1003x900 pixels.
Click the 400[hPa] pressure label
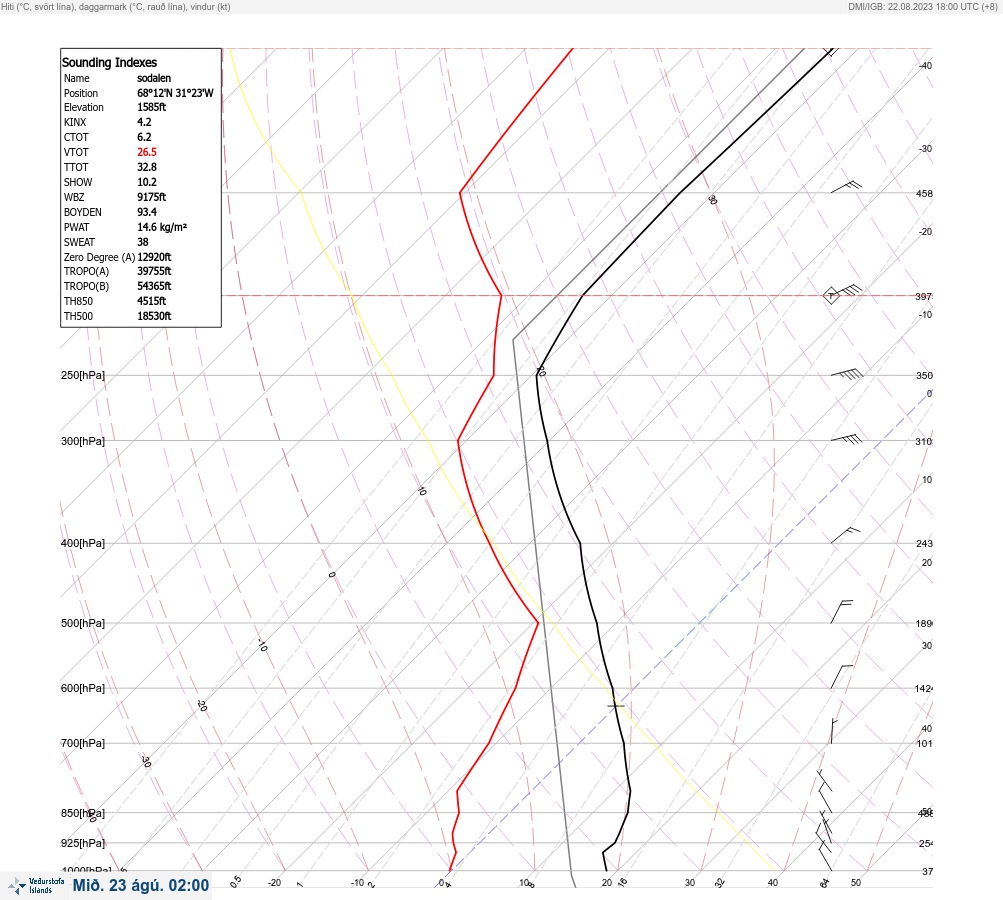coord(83,543)
